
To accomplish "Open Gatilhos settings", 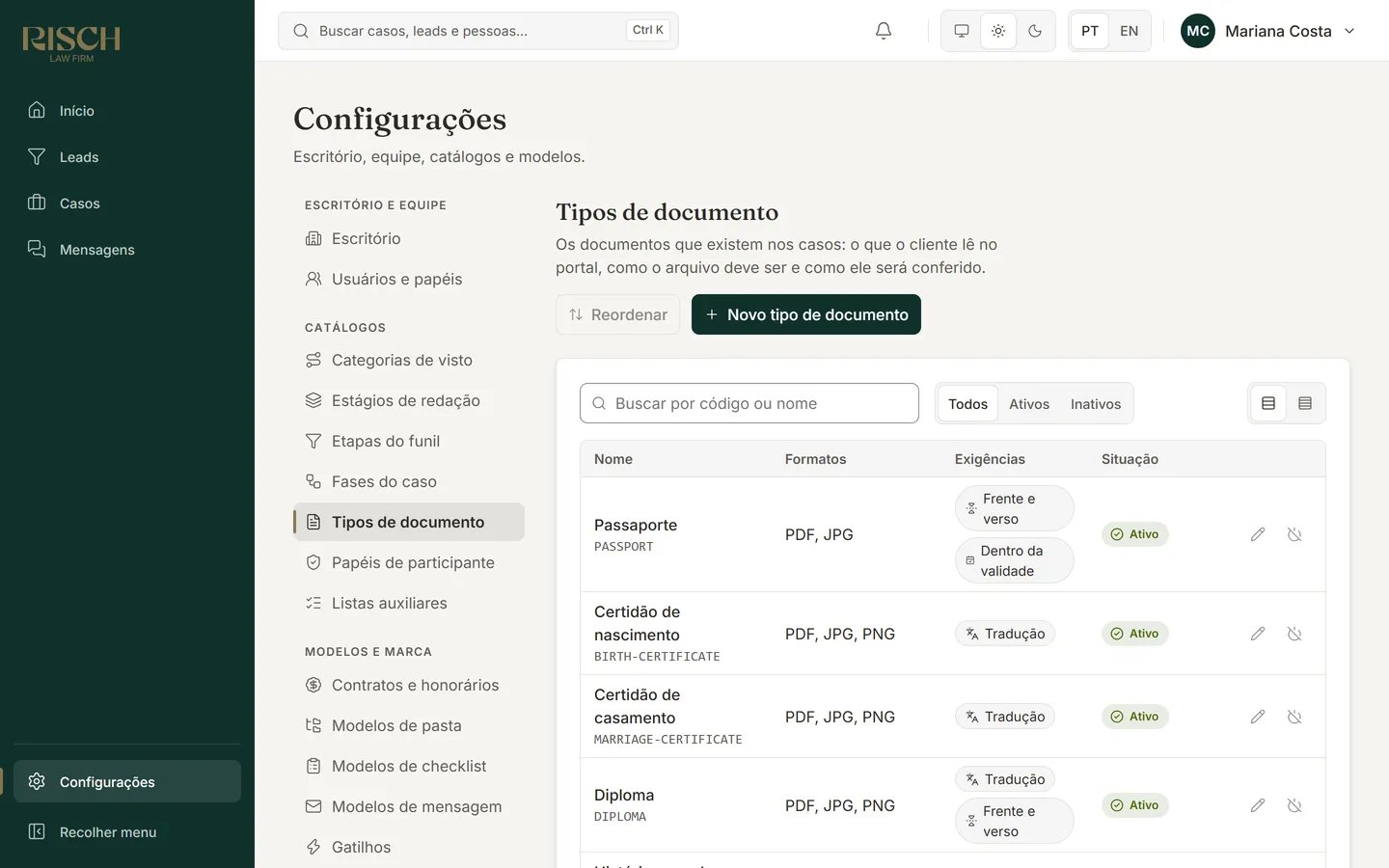I will [409, 847].
